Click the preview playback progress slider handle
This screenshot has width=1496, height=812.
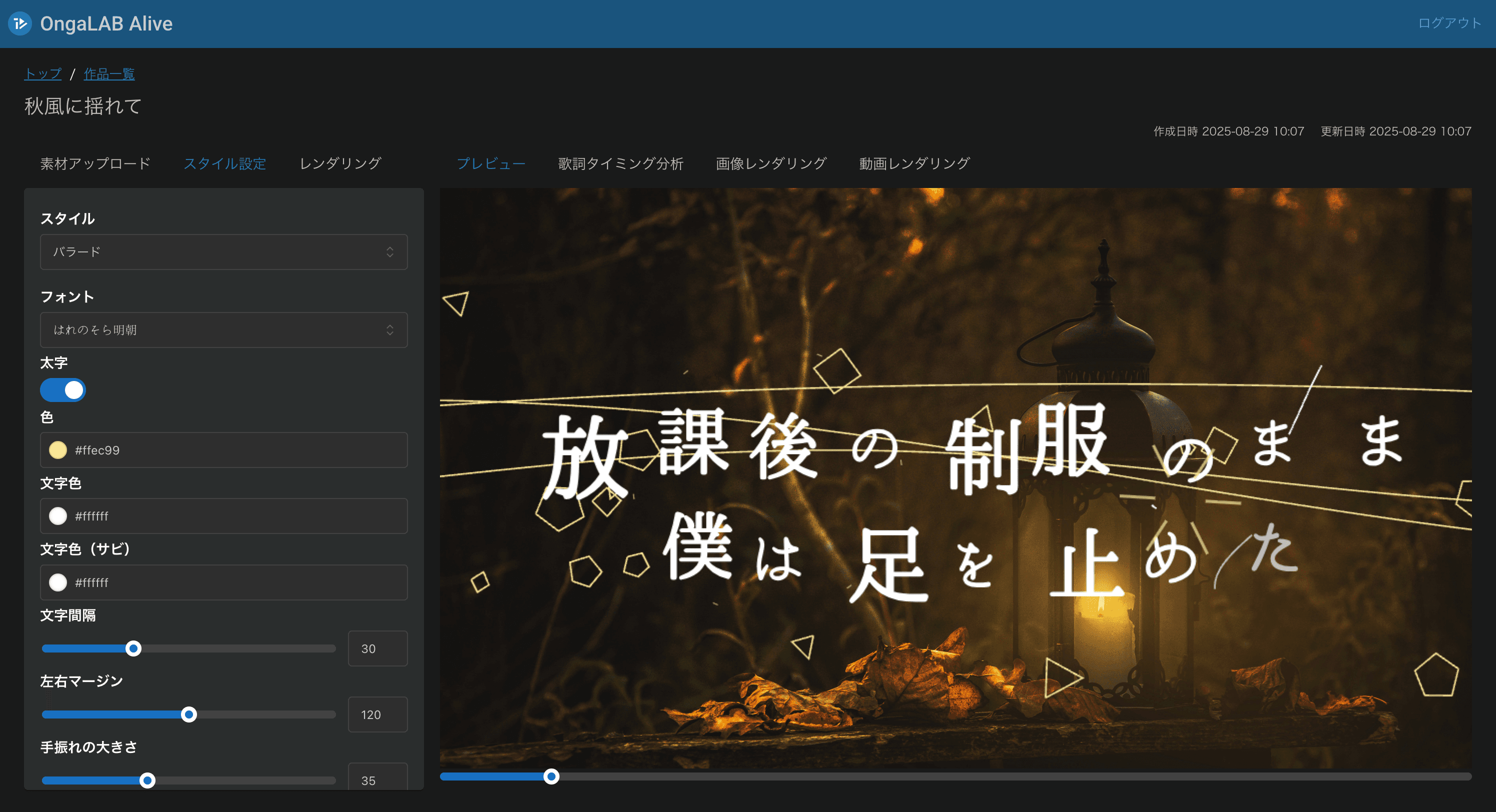tap(551, 776)
